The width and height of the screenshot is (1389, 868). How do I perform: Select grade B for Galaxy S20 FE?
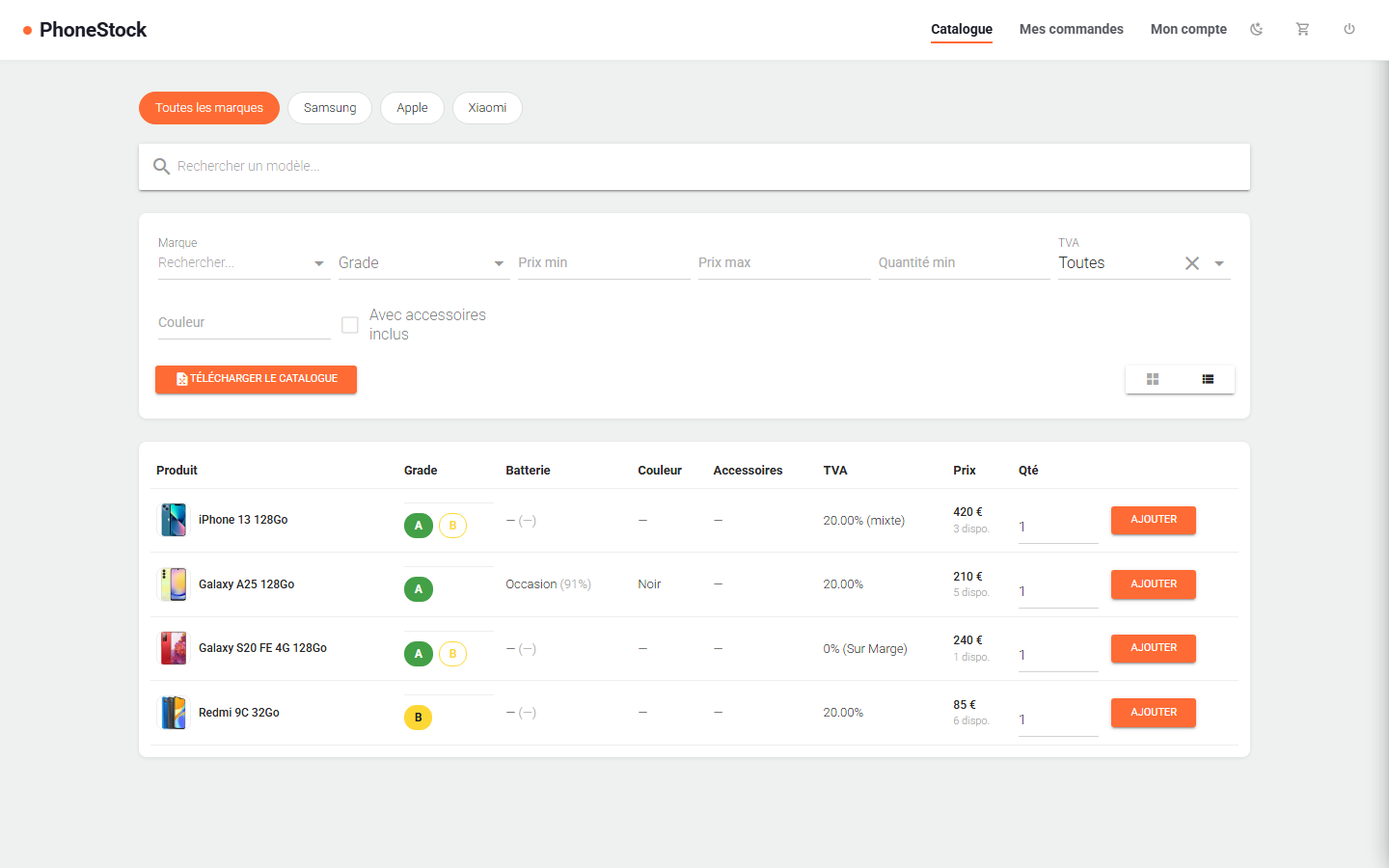[x=452, y=654]
